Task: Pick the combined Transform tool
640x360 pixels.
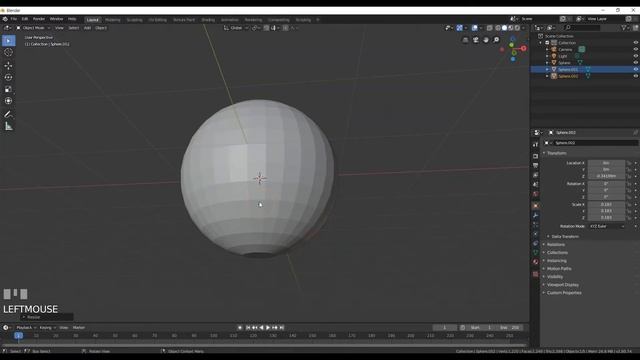Action: [9, 101]
